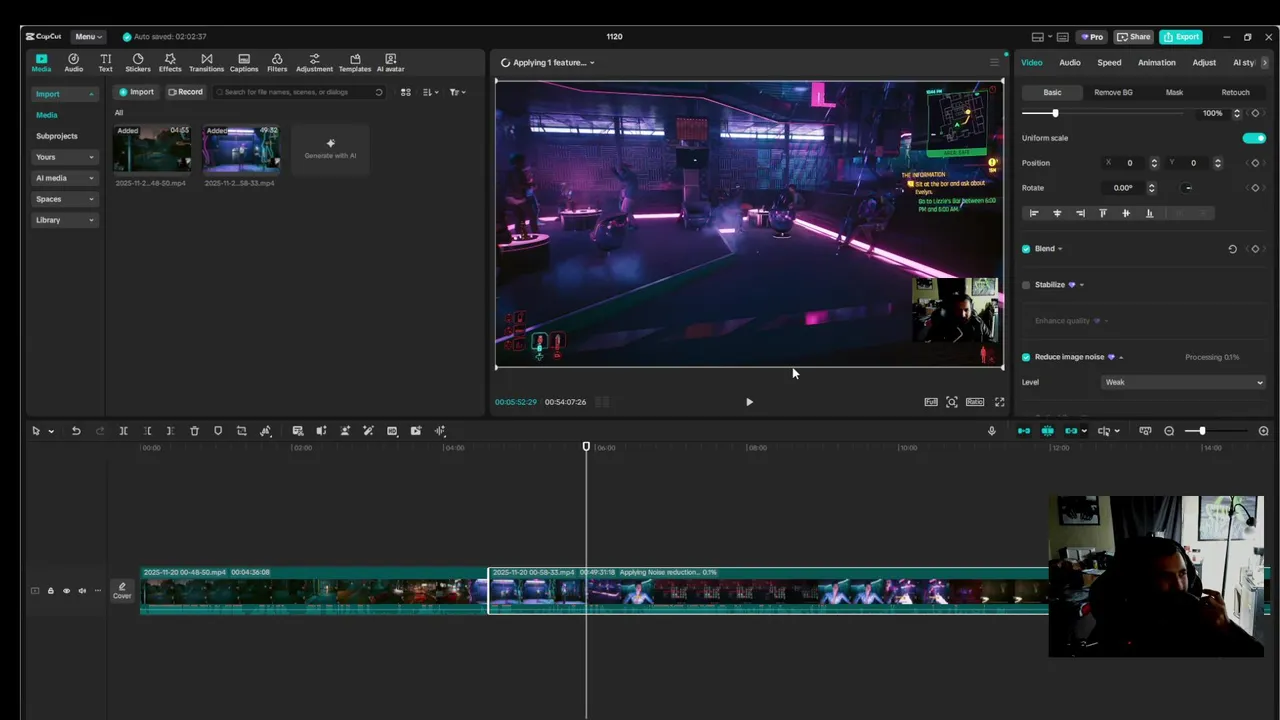Open the Adjustment panel
This screenshot has height=720, width=1280.
(x=314, y=63)
